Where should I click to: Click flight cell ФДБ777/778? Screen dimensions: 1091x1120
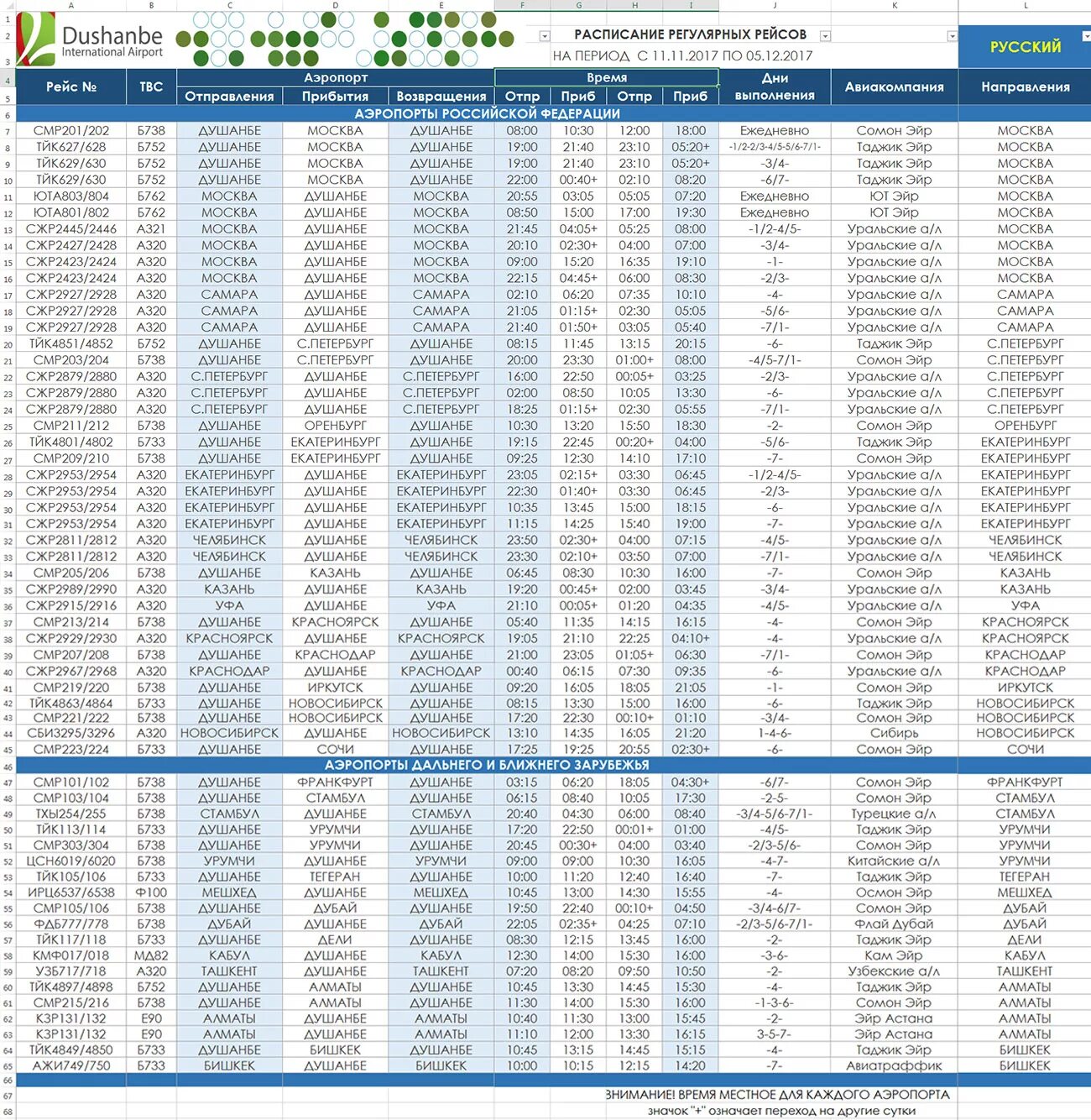(x=71, y=924)
